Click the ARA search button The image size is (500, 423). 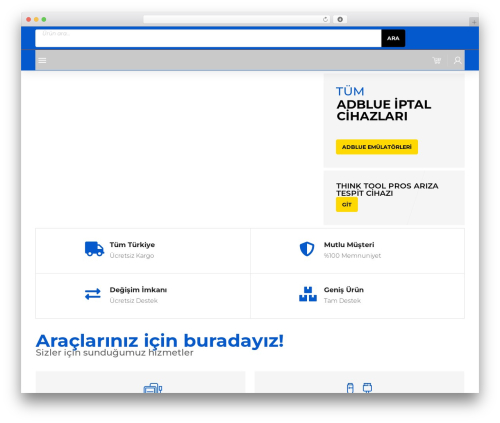393,38
